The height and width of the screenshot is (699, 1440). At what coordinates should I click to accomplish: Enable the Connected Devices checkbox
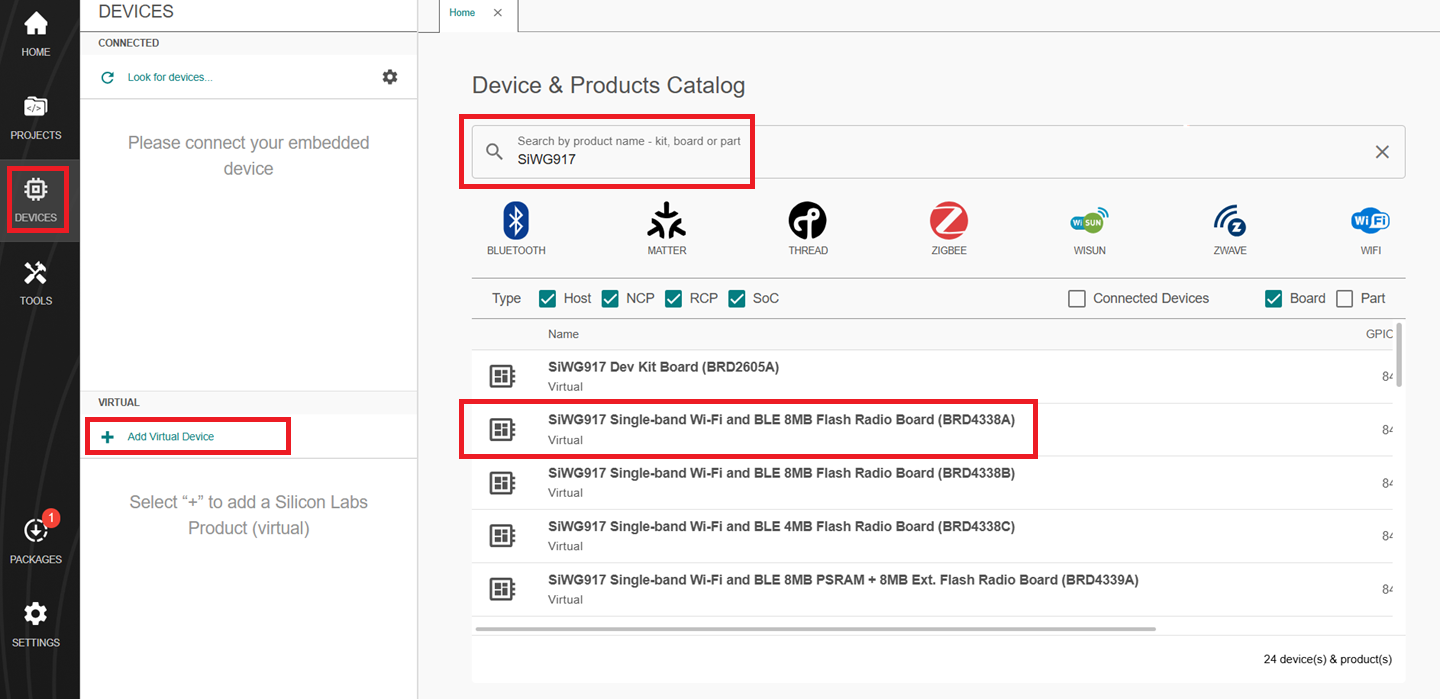coord(1077,298)
